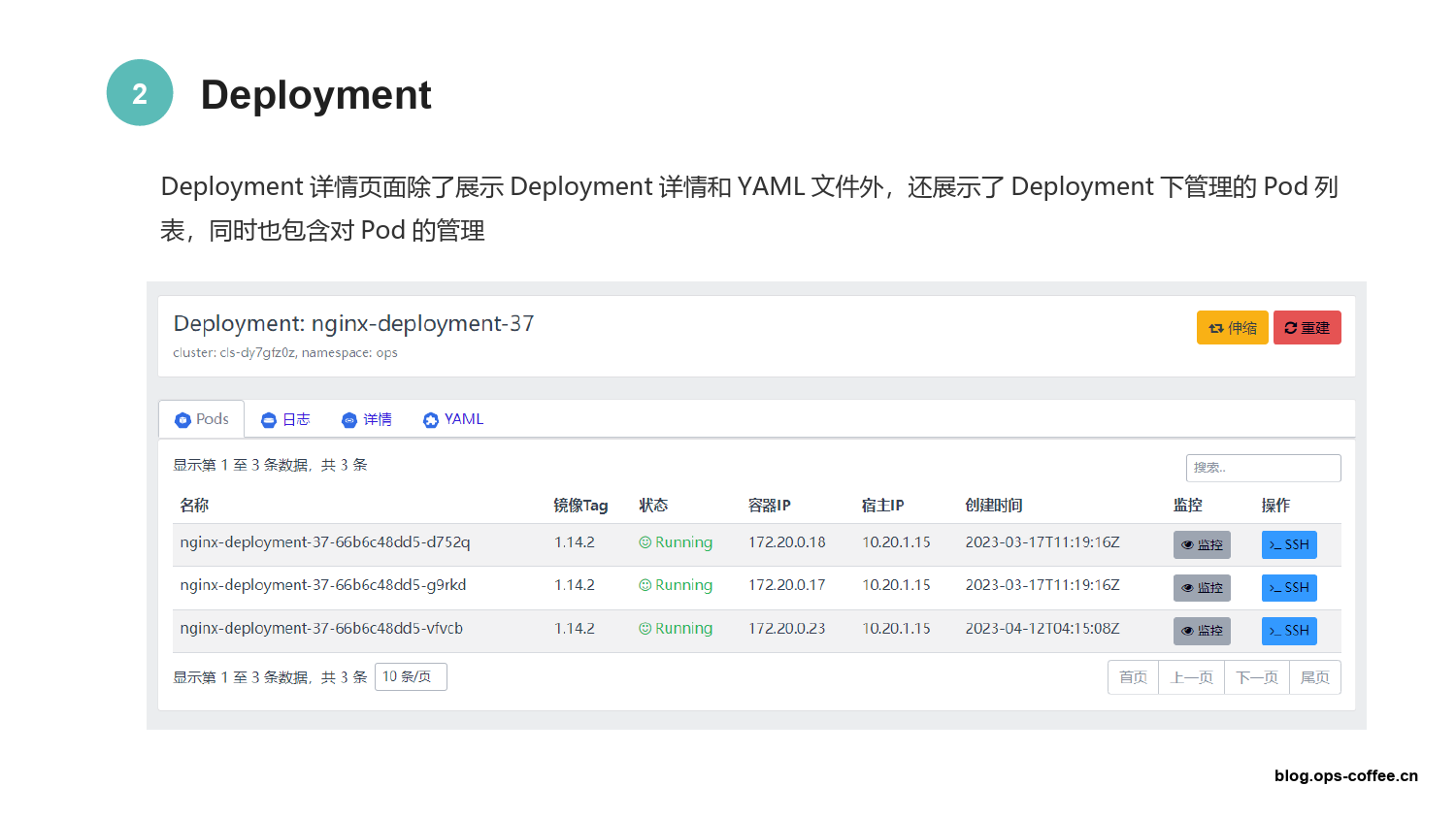This screenshot has width=1456, height=819.
Task: Go to 尾页 last page
Action: pos(1314,677)
